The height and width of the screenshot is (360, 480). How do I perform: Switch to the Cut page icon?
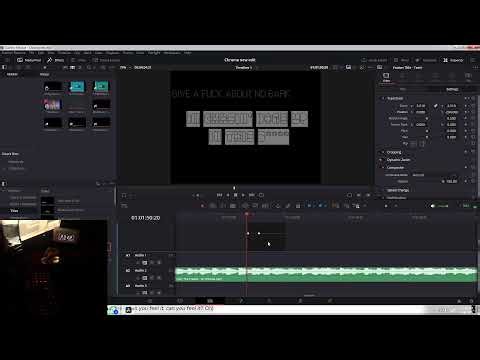pos(180,301)
